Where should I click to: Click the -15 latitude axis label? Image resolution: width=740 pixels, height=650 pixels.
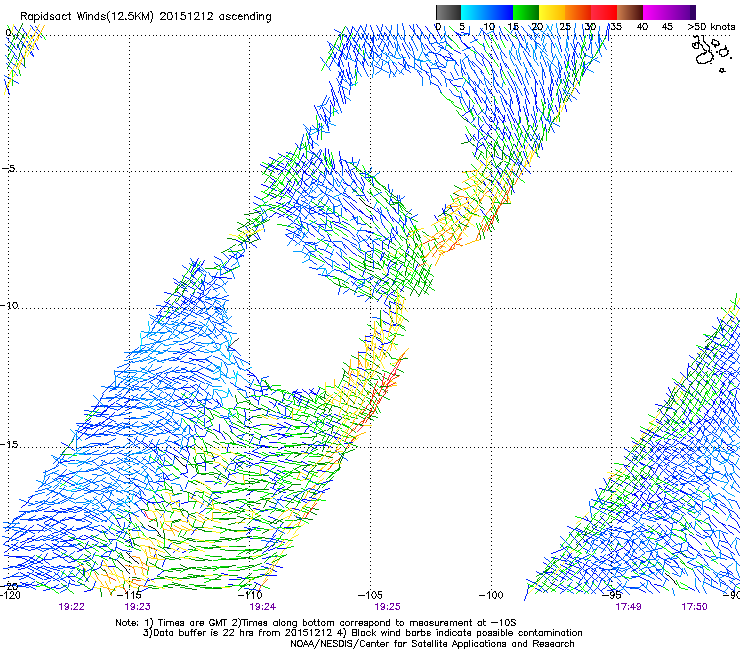coord(9,444)
